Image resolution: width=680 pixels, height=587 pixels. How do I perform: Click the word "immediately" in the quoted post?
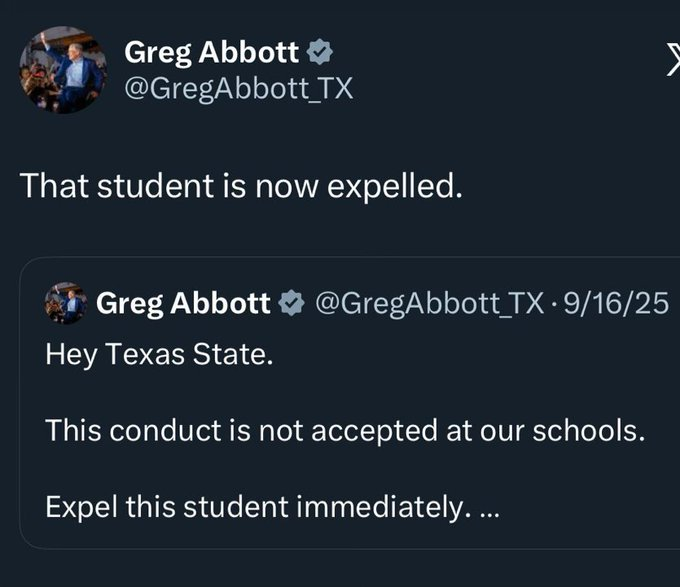coord(381,507)
